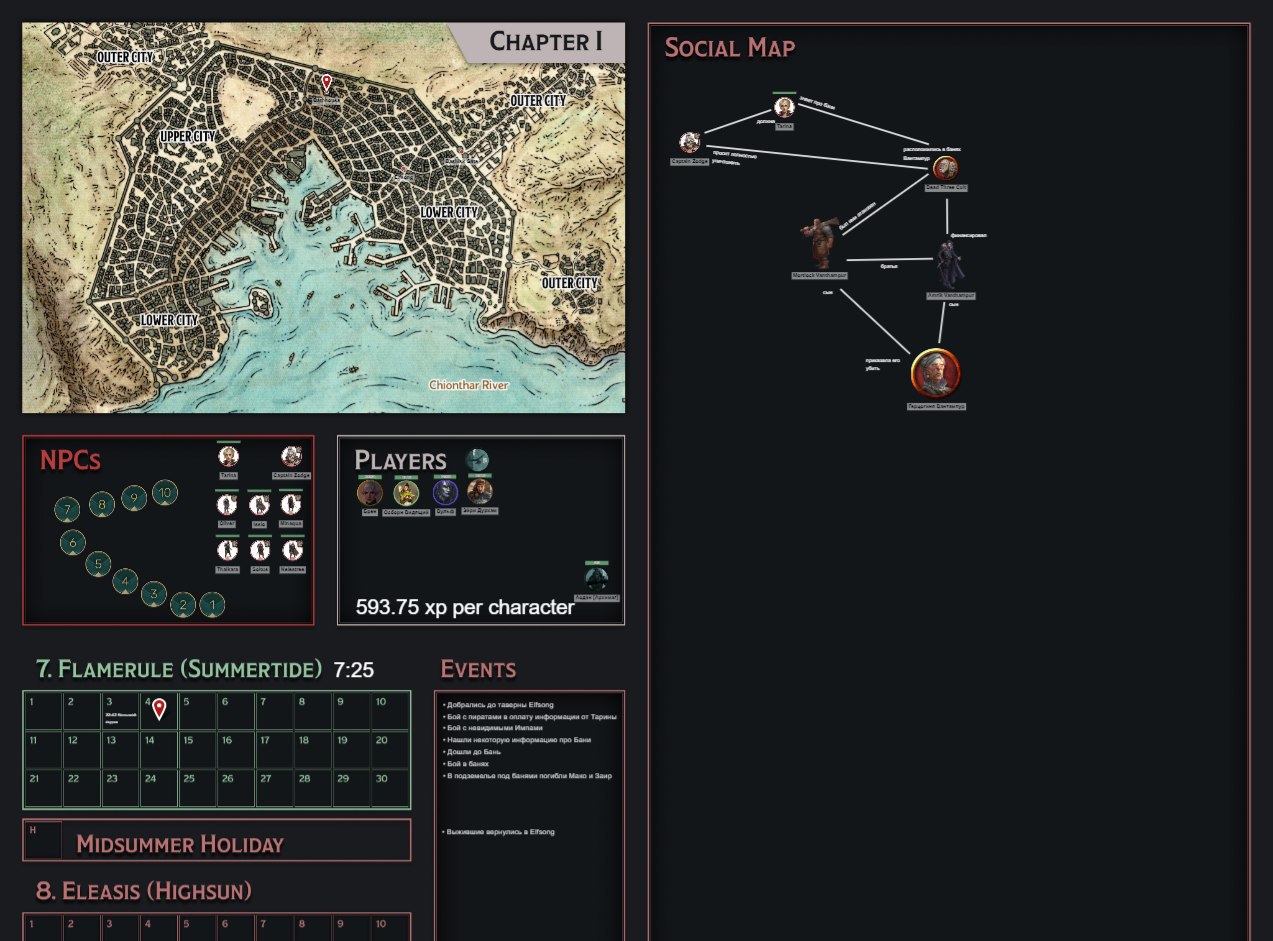Select the Tarina token in the Social Map
Viewport: 1273px width, 941px height.
click(784, 107)
